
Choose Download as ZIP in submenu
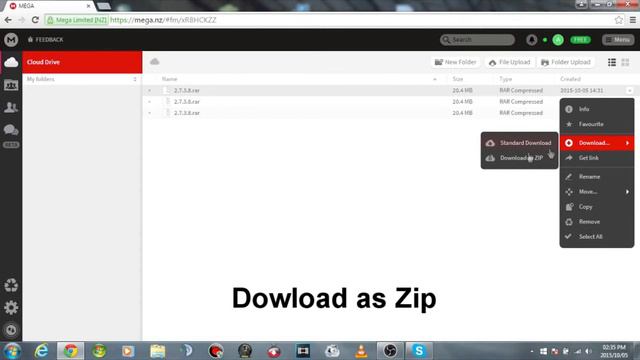click(x=519, y=158)
